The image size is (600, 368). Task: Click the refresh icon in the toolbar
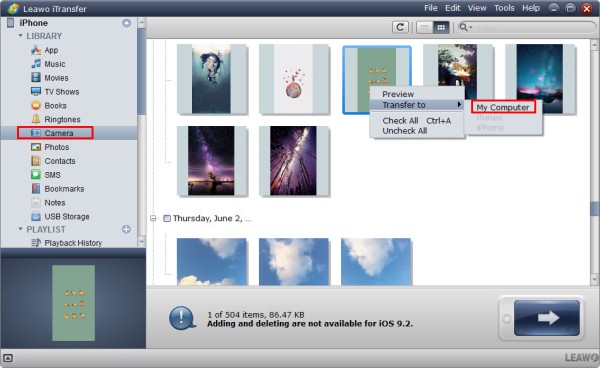400,27
